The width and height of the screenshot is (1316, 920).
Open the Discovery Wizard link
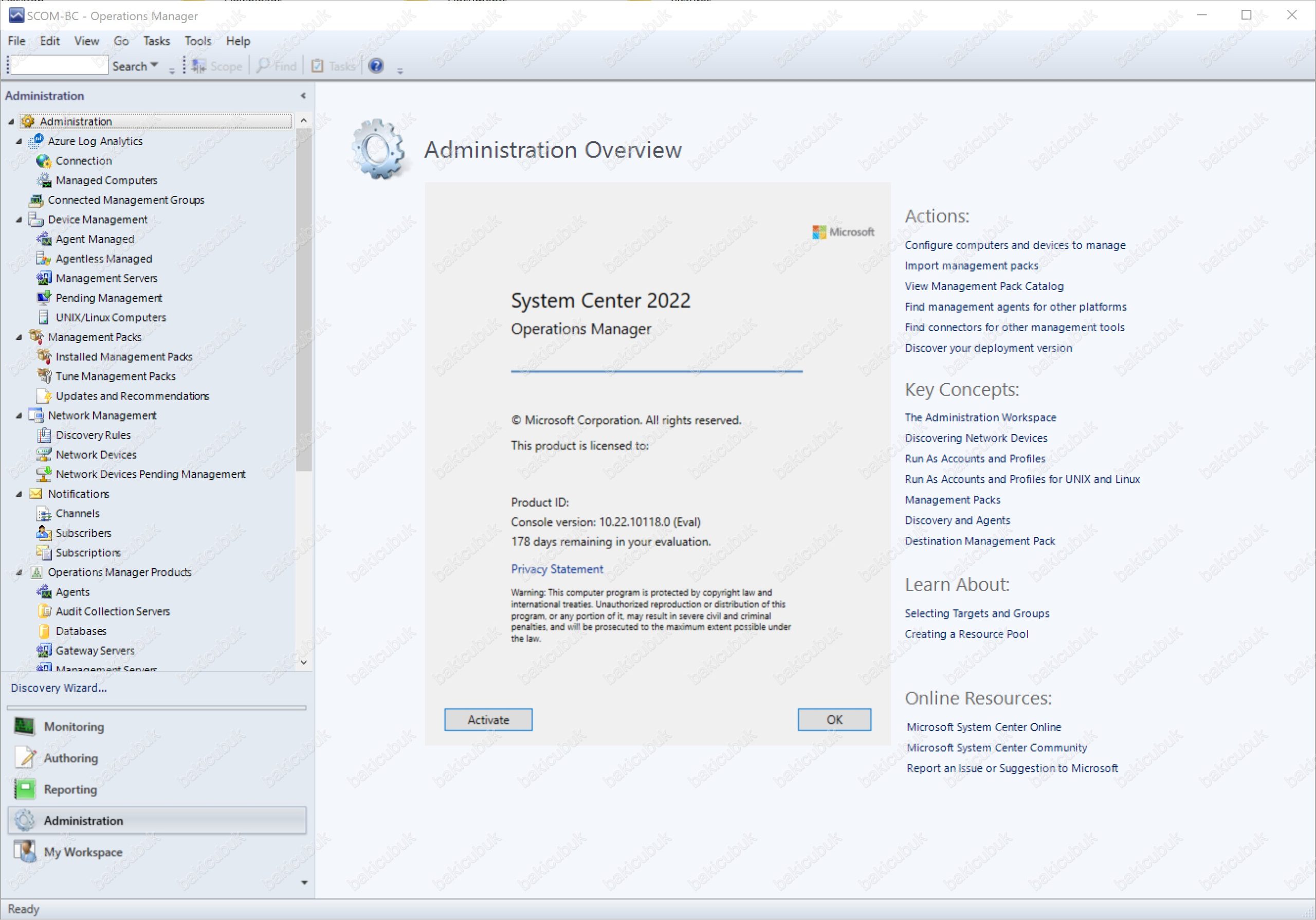(x=59, y=688)
